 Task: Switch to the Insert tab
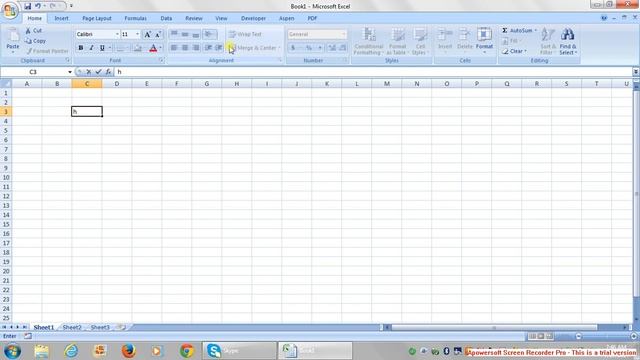(61, 18)
